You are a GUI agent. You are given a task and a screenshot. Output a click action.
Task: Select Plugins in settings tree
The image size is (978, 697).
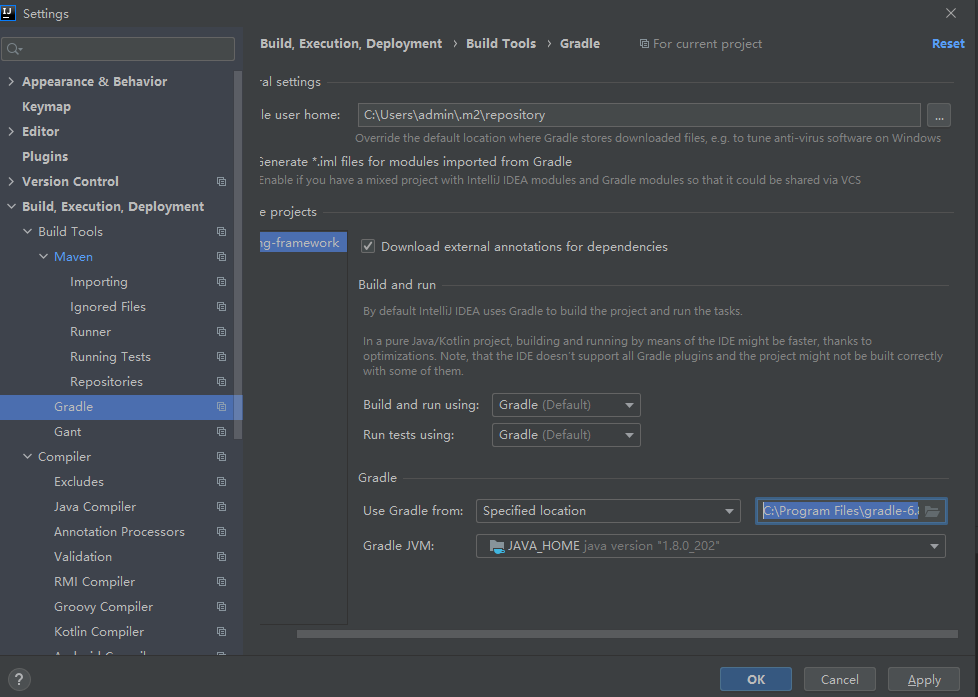tap(45, 157)
